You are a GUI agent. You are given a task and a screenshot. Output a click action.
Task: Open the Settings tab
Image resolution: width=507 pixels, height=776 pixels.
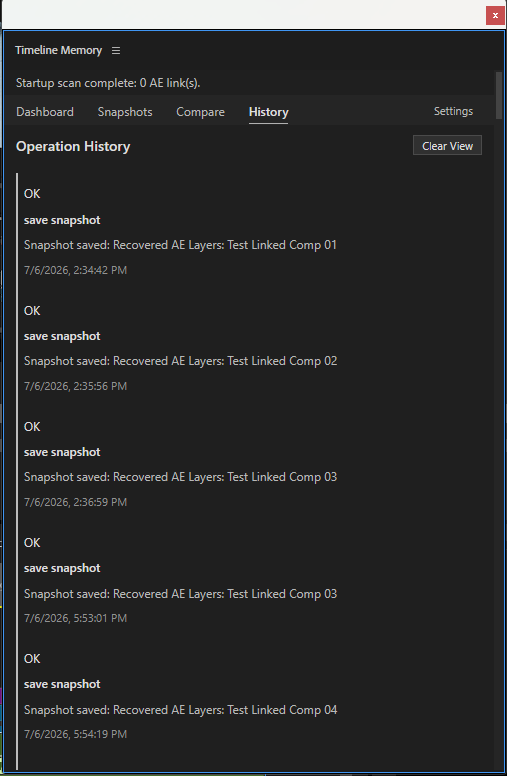click(x=454, y=111)
